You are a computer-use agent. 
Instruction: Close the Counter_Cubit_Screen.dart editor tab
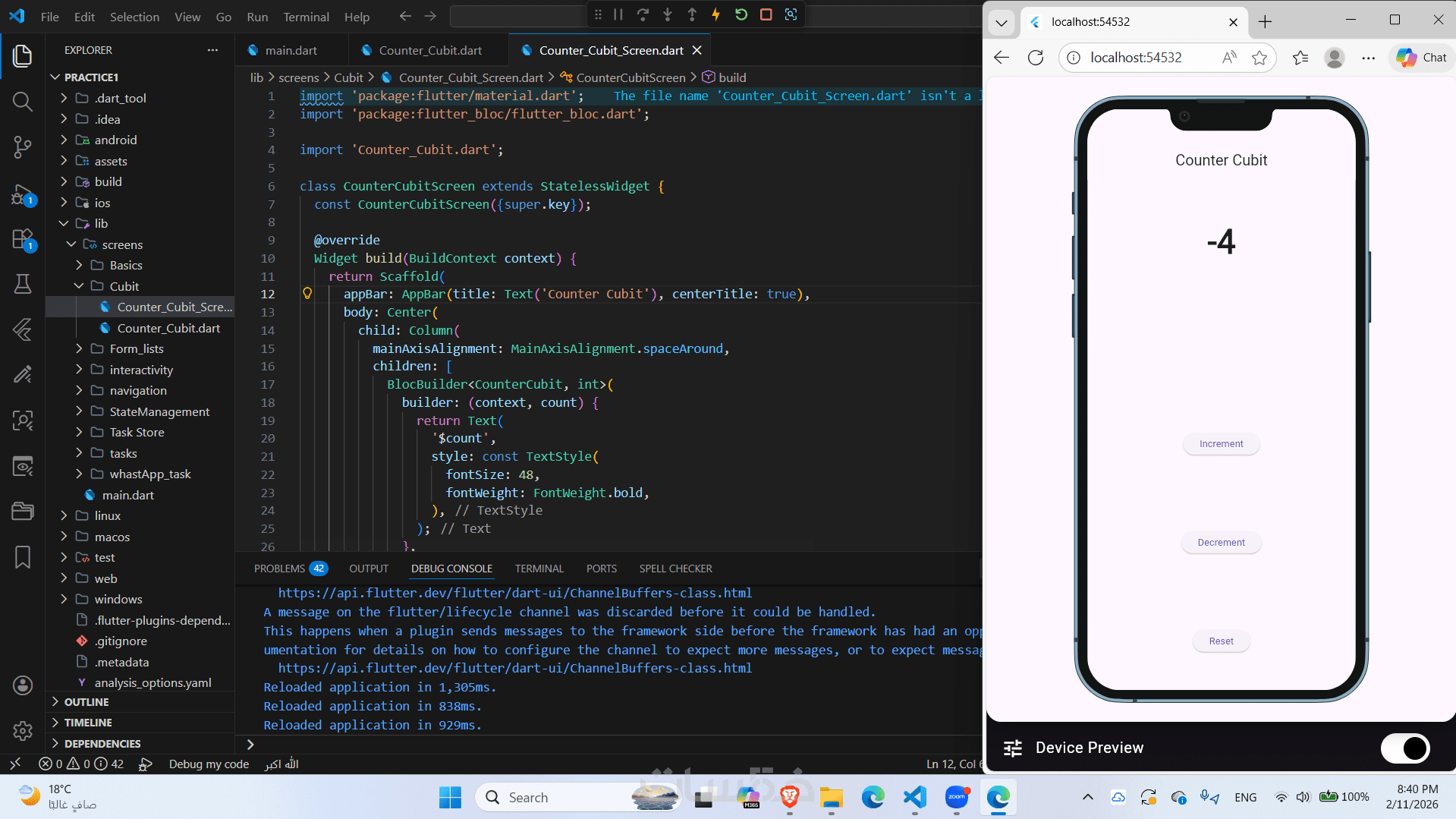point(697,50)
